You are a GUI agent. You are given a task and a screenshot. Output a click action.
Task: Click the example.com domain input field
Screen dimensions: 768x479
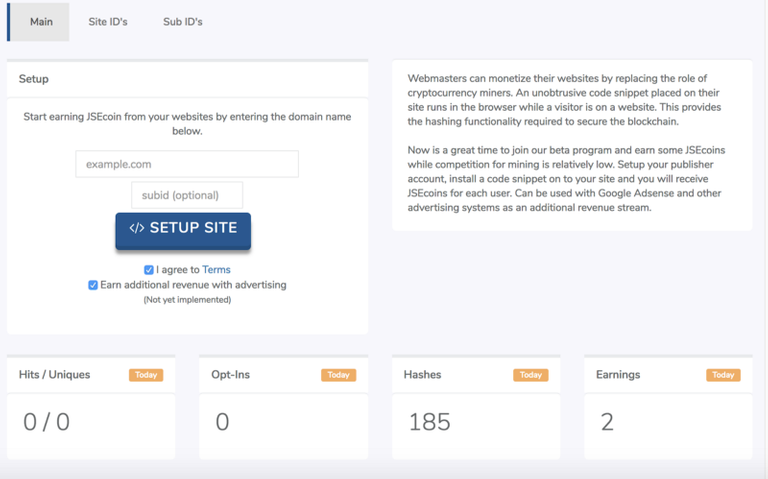tap(187, 164)
